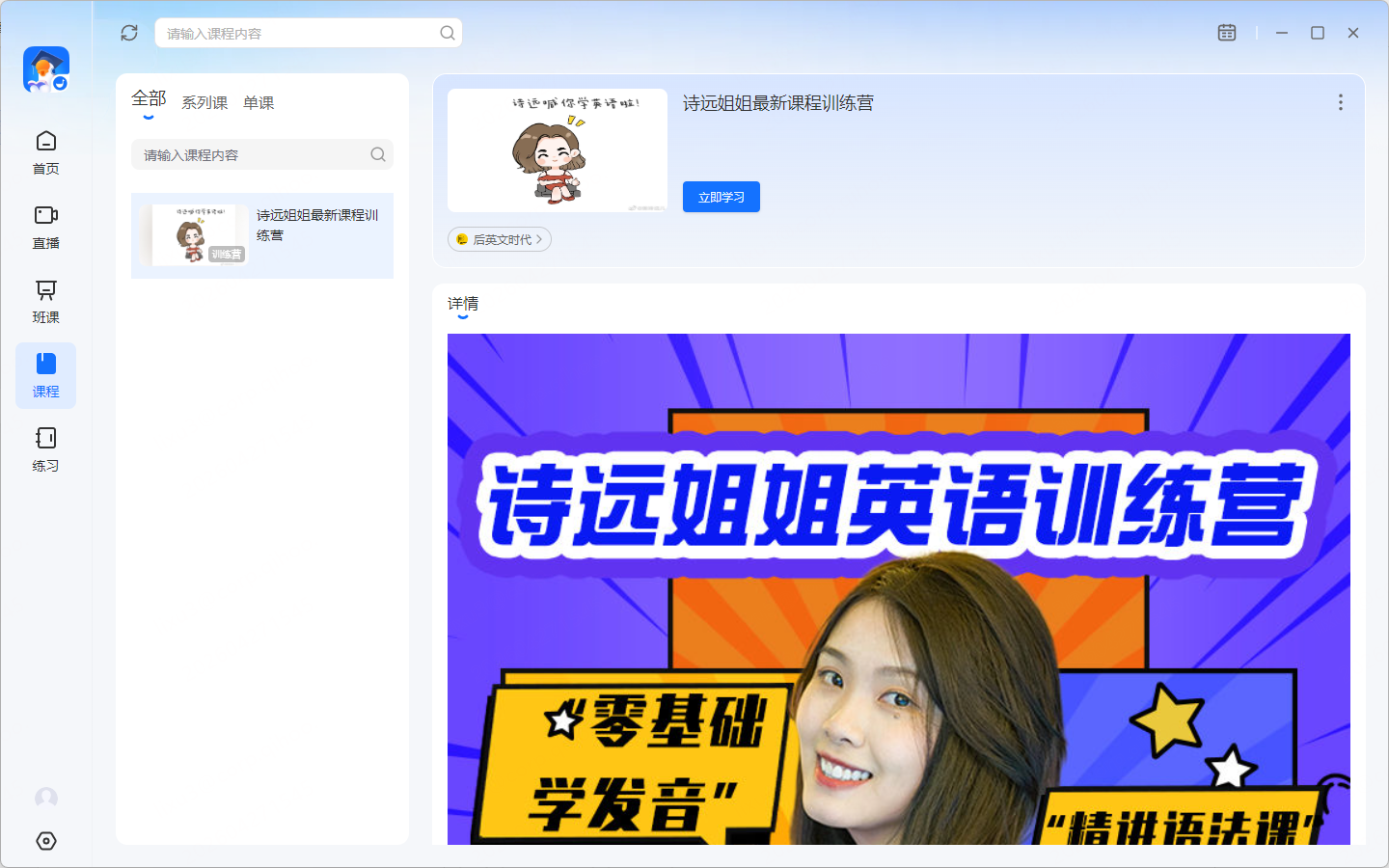Open 直播 live section in the sidebar
The image size is (1389, 868).
(46, 227)
